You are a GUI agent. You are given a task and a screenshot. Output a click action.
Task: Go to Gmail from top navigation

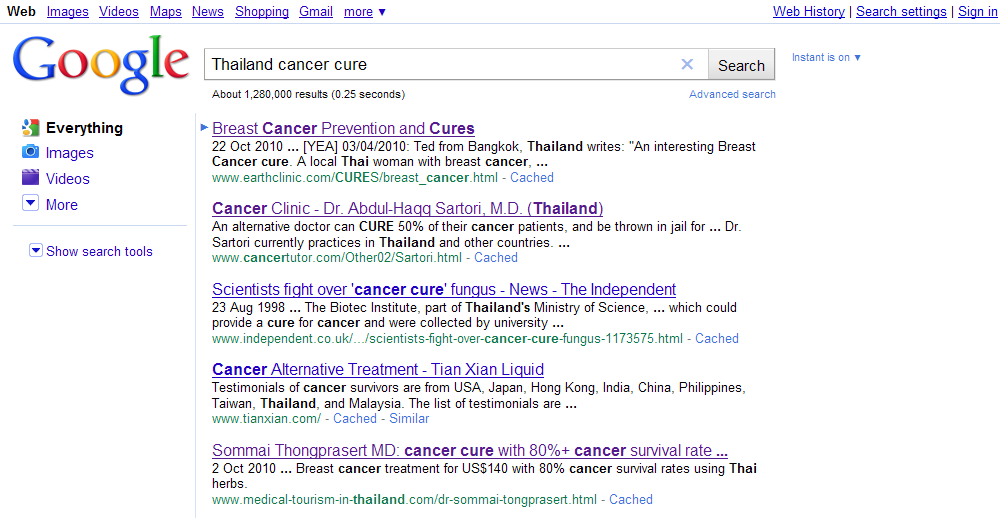[316, 12]
